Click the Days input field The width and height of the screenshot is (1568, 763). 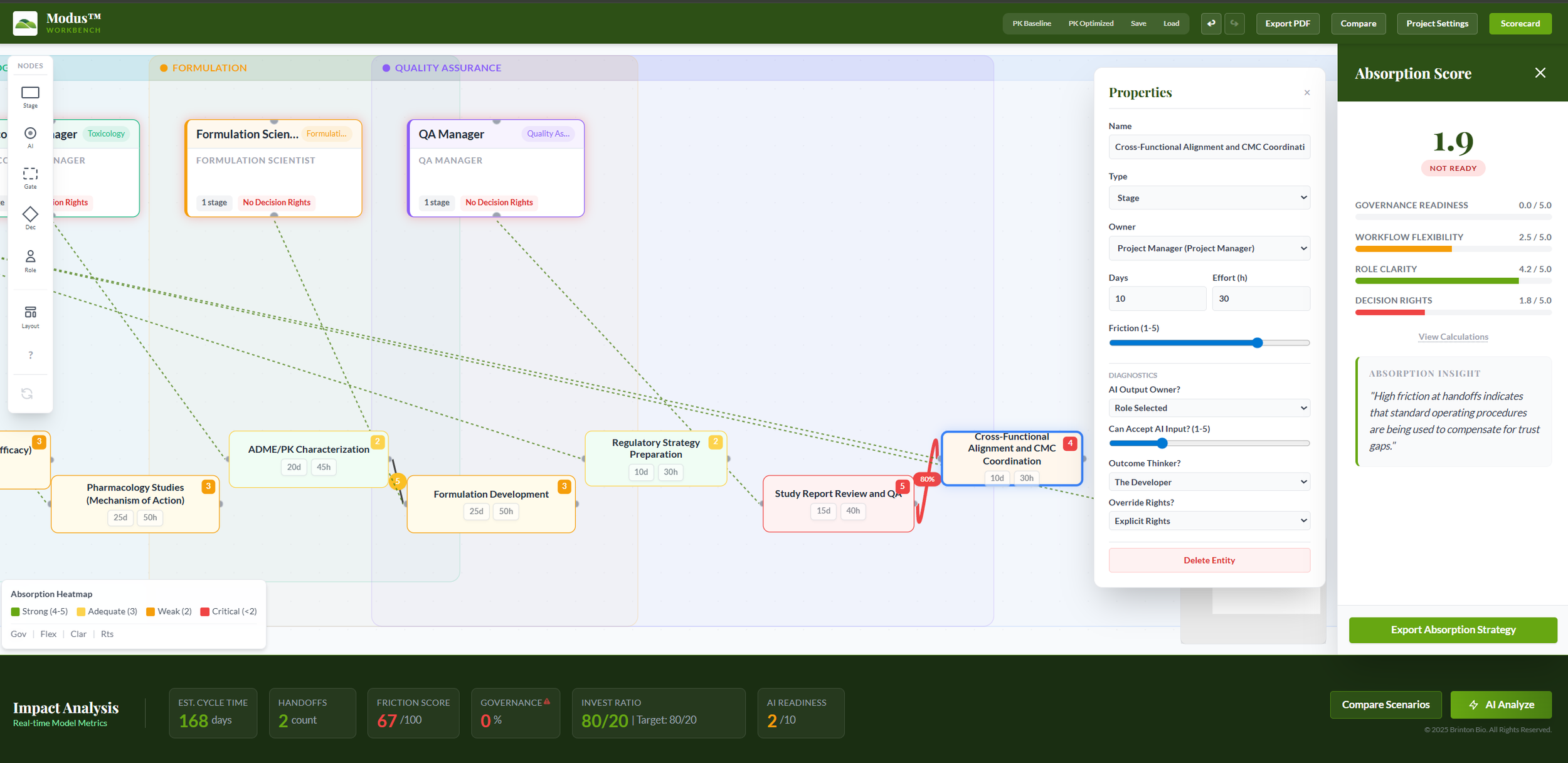(1156, 298)
